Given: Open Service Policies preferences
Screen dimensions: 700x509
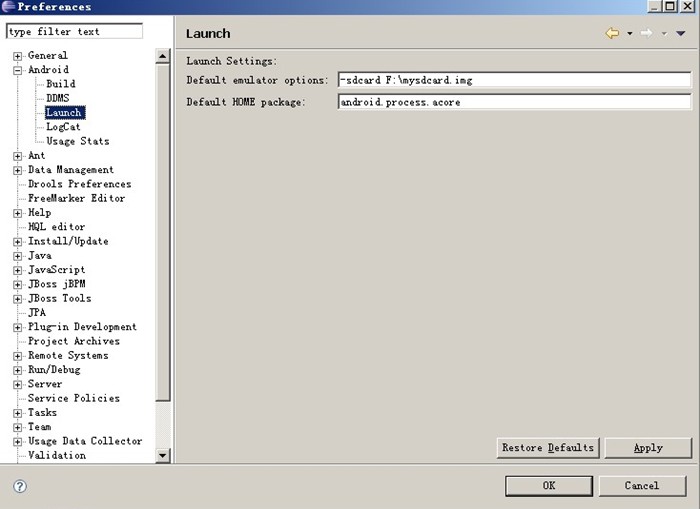Looking at the screenshot, I should [74, 398].
